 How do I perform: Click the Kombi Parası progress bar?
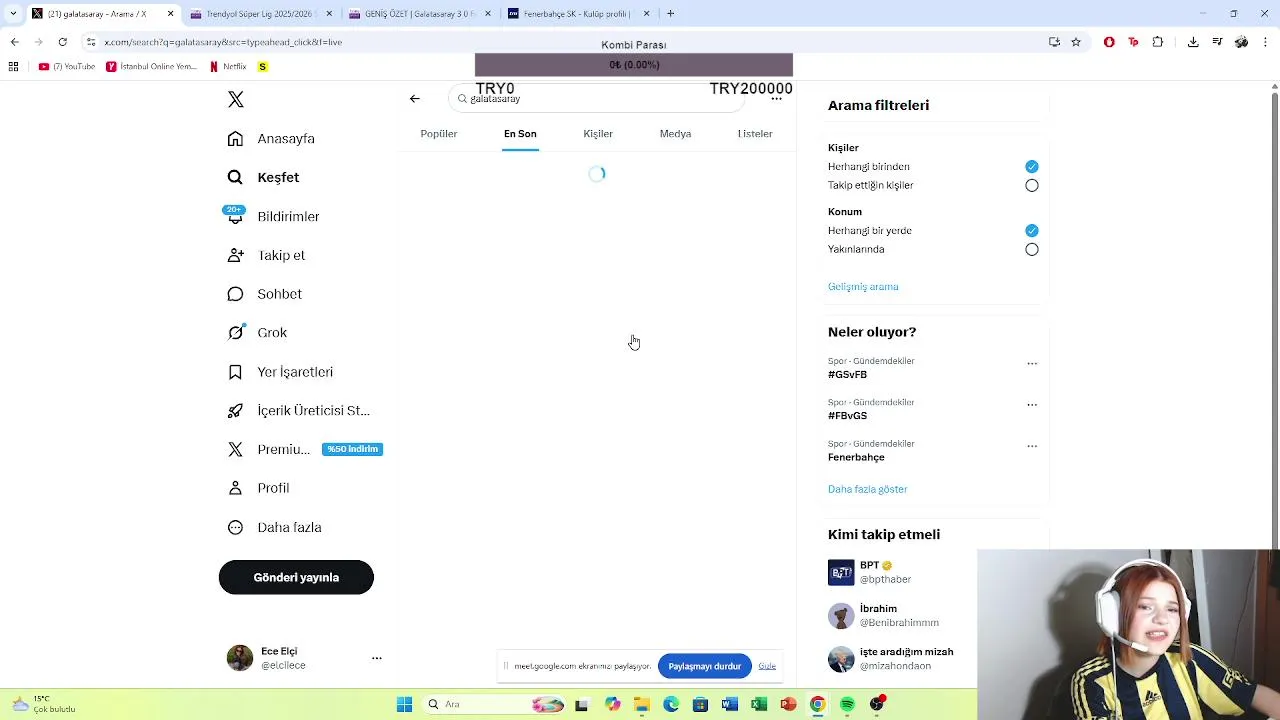pyautogui.click(x=634, y=65)
